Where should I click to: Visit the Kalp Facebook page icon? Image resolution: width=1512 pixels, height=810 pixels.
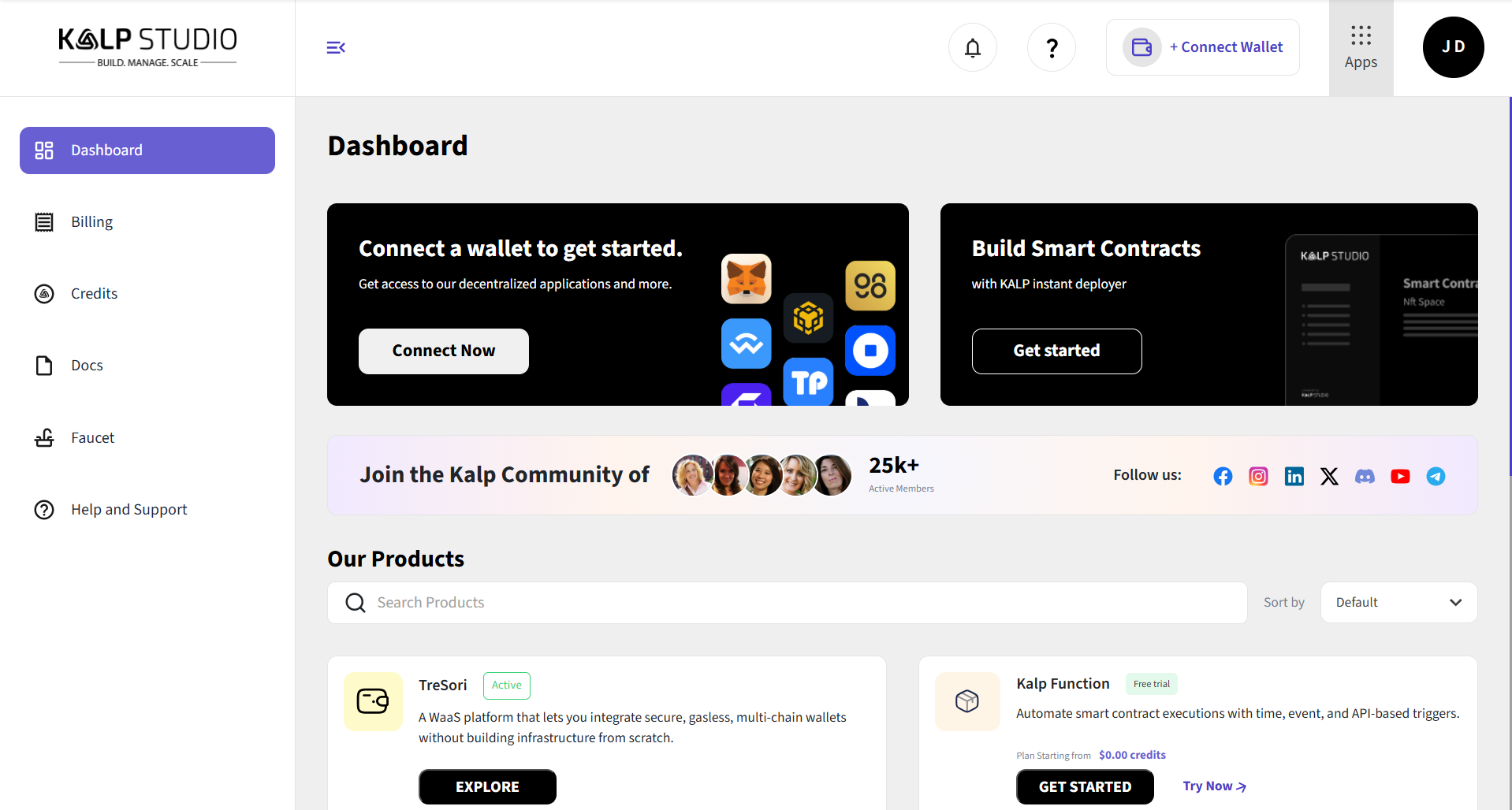click(x=1223, y=476)
